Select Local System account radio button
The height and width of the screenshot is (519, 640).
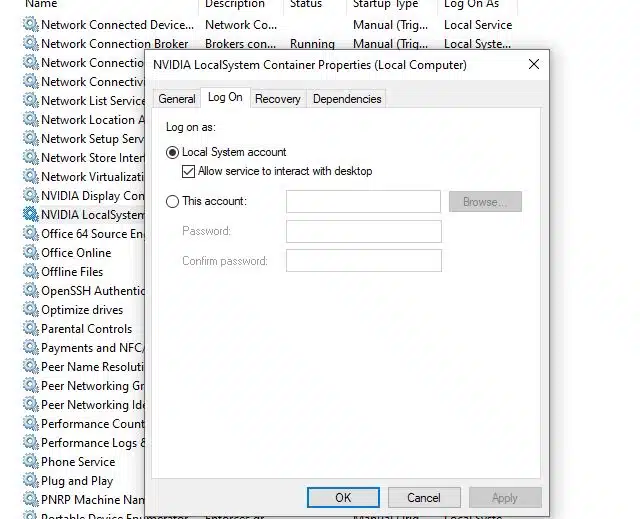tap(172, 153)
